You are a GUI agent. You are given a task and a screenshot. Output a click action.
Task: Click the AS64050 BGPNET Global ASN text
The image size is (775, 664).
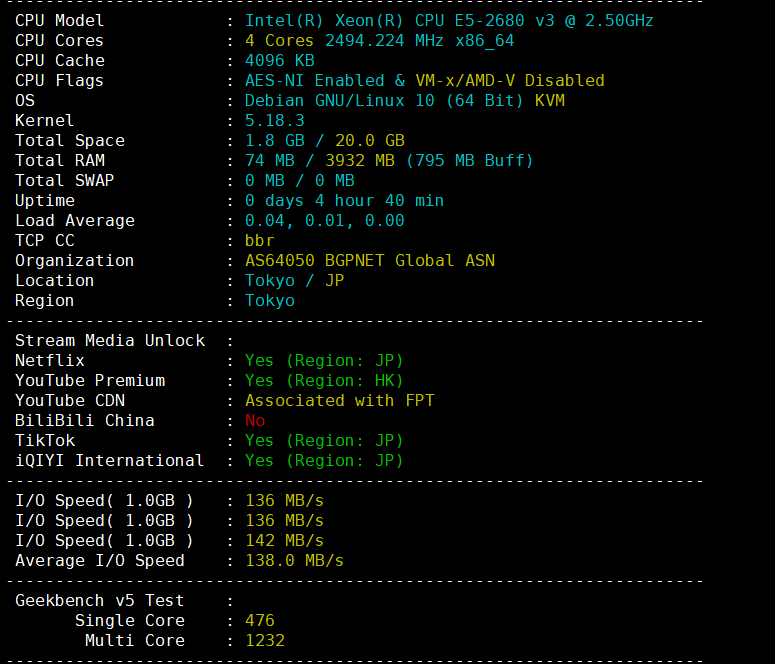[369, 260]
